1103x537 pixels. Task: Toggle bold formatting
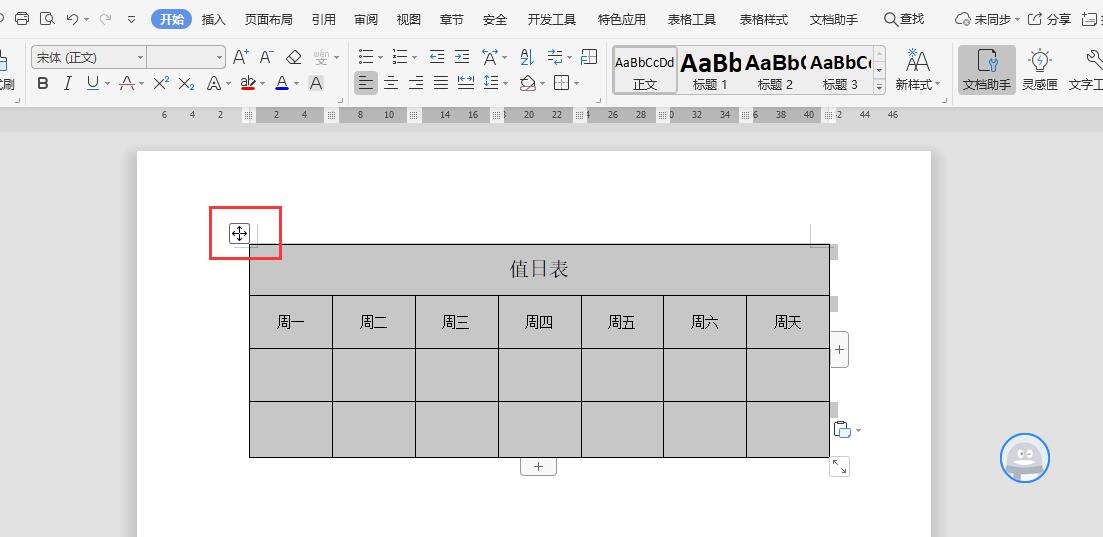[x=43, y=84]
